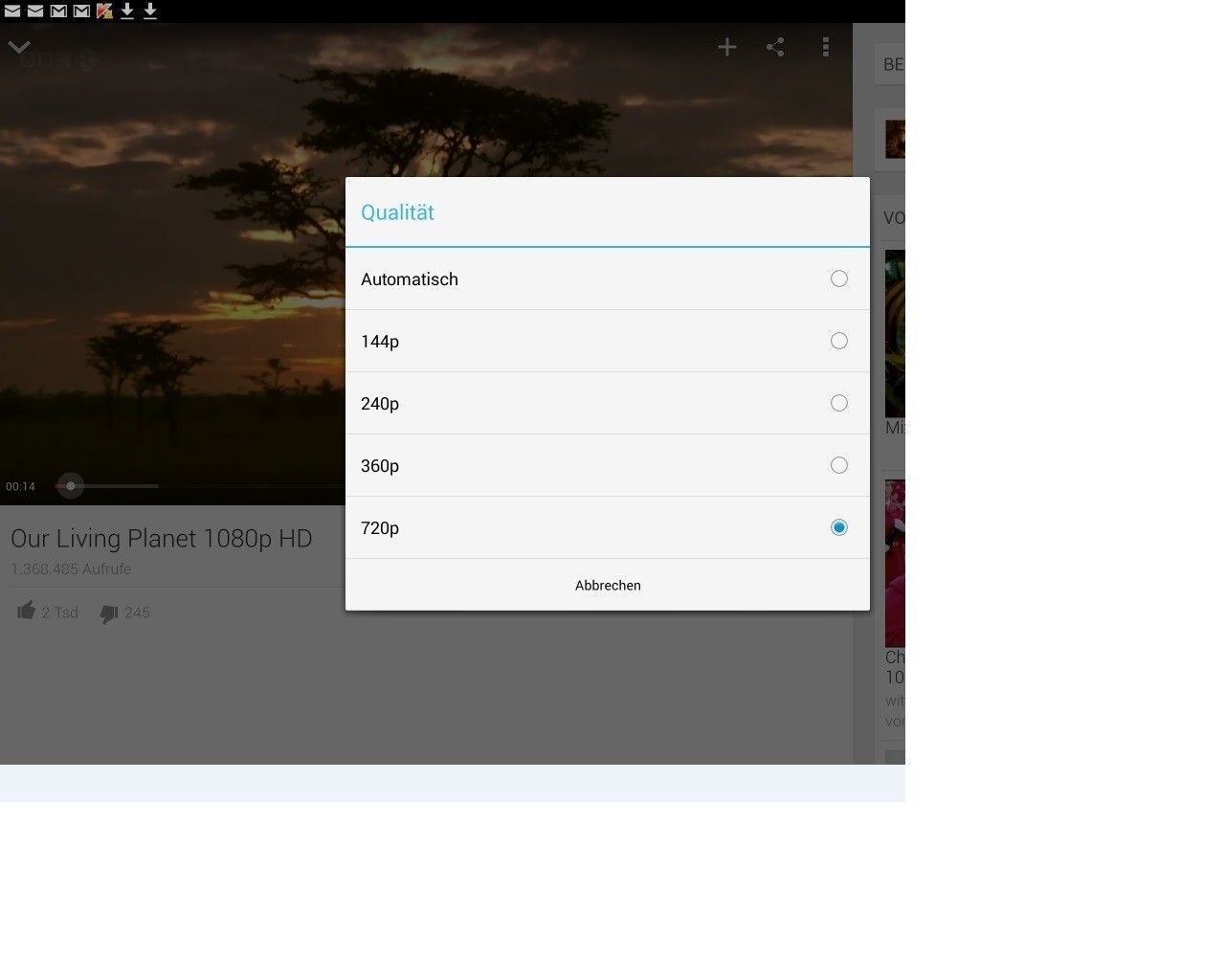Collapse video player with down chevron
The height and width of the screenshot is (980, 1225).
pos(19,47)
